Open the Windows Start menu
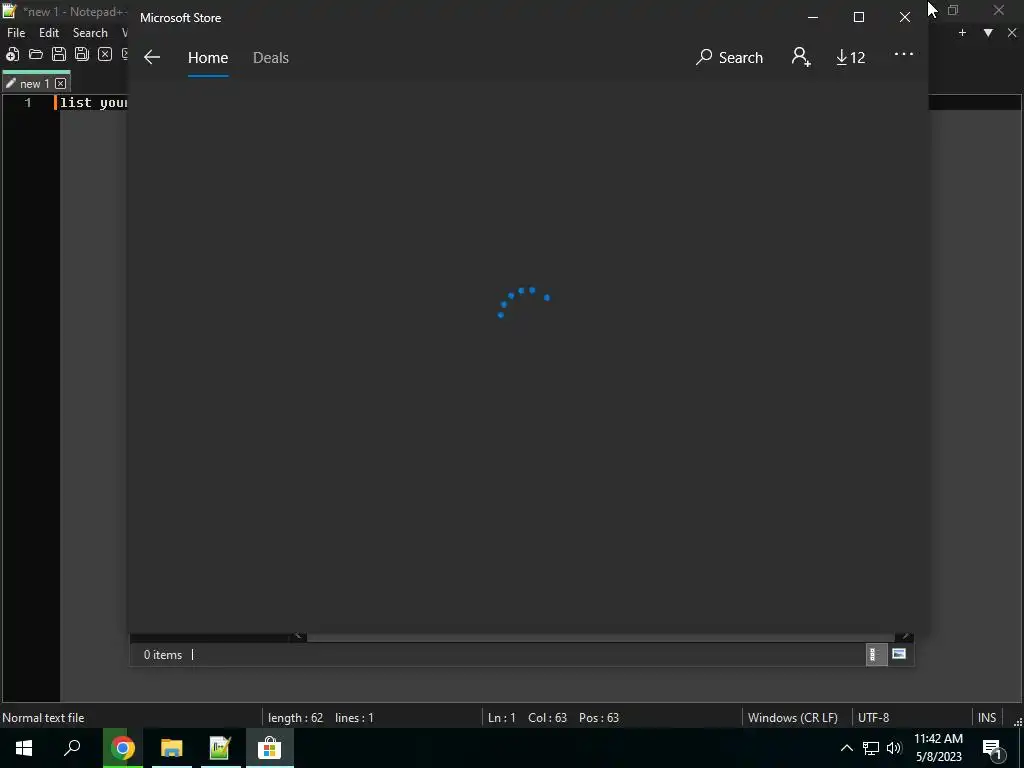This screenshot has width=1024, height=768. coord(24,748)
